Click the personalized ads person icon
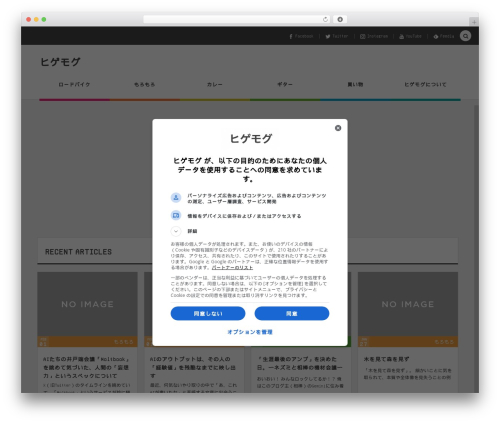This screenshot has height=423, width=500. (x=176, y=198)
